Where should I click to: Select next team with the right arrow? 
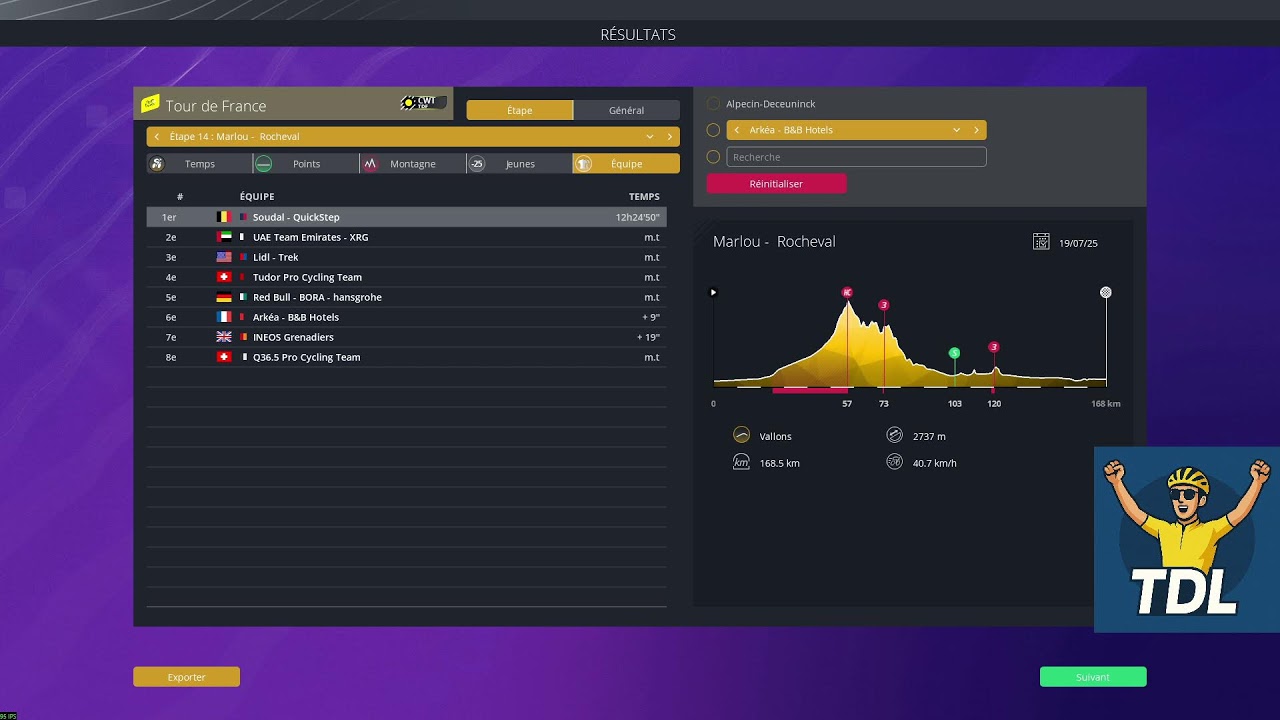pyautogui.click(x=977, y=130)
